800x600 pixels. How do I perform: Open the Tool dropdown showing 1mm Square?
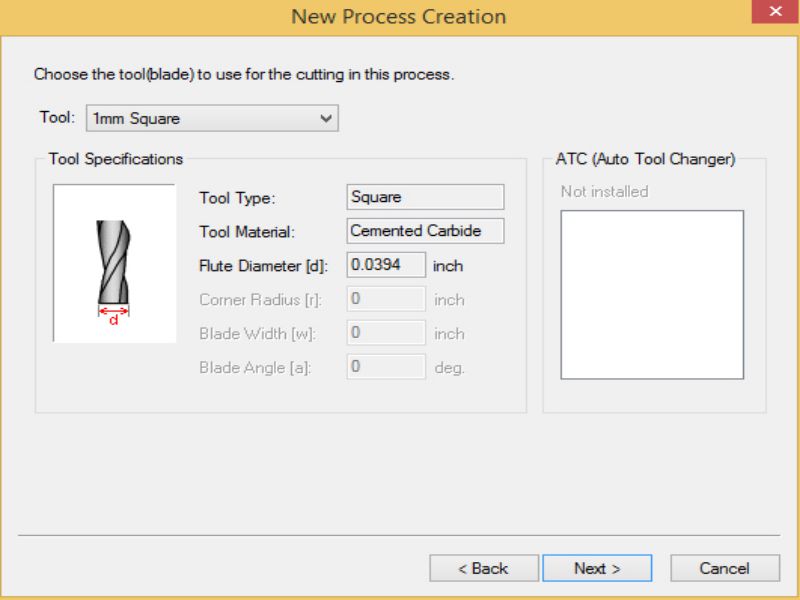point(212,118)
